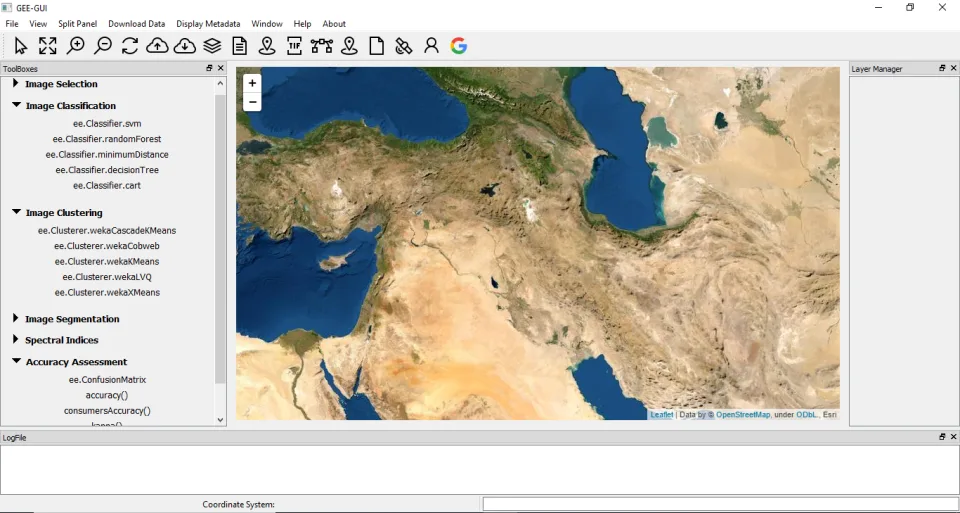Open the Display Metadata menu
Viewport: 960px width, 513px height.
tap(208, 24)
